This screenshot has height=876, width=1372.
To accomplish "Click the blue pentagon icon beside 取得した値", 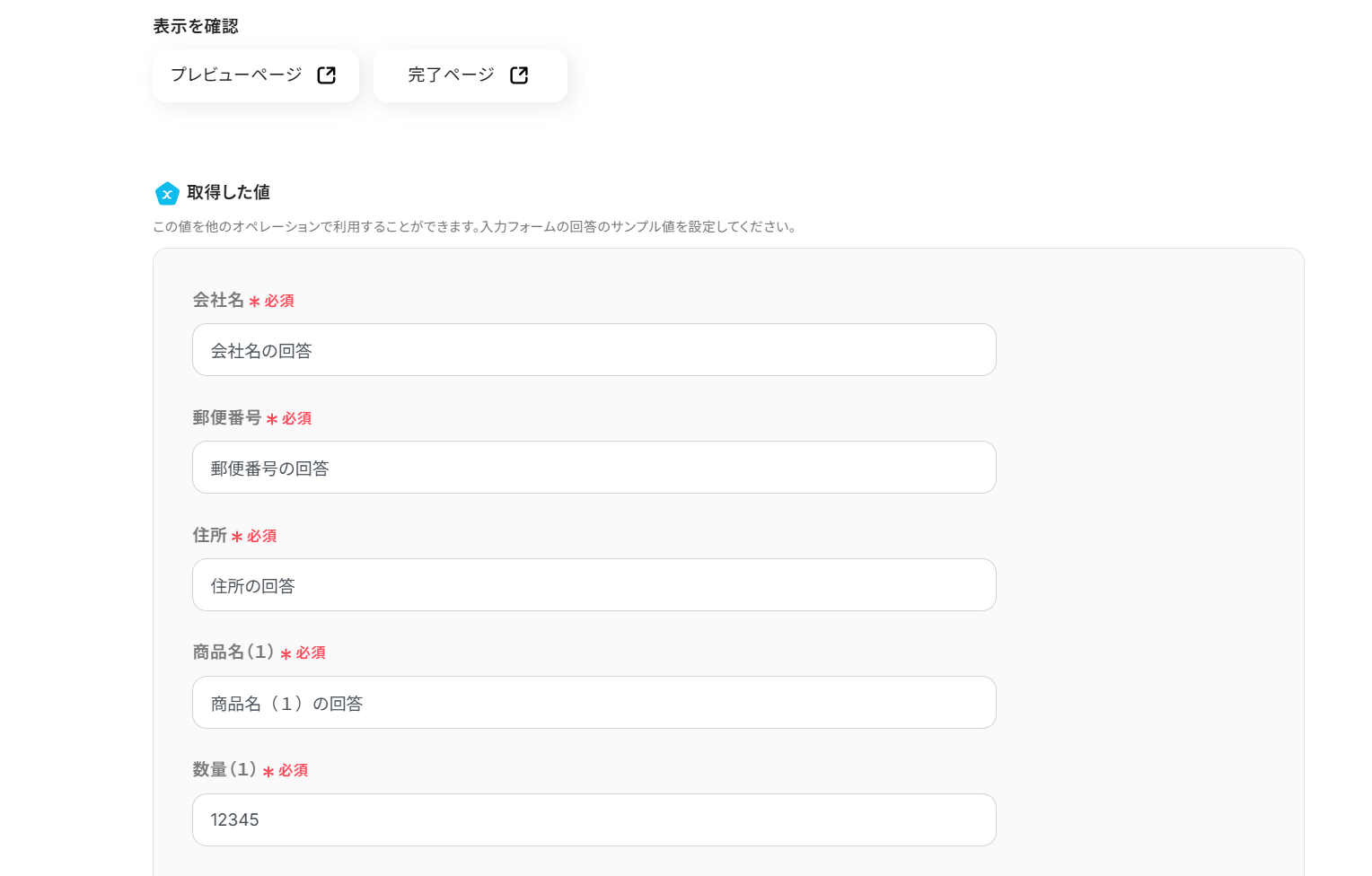I will coord(167,193).
